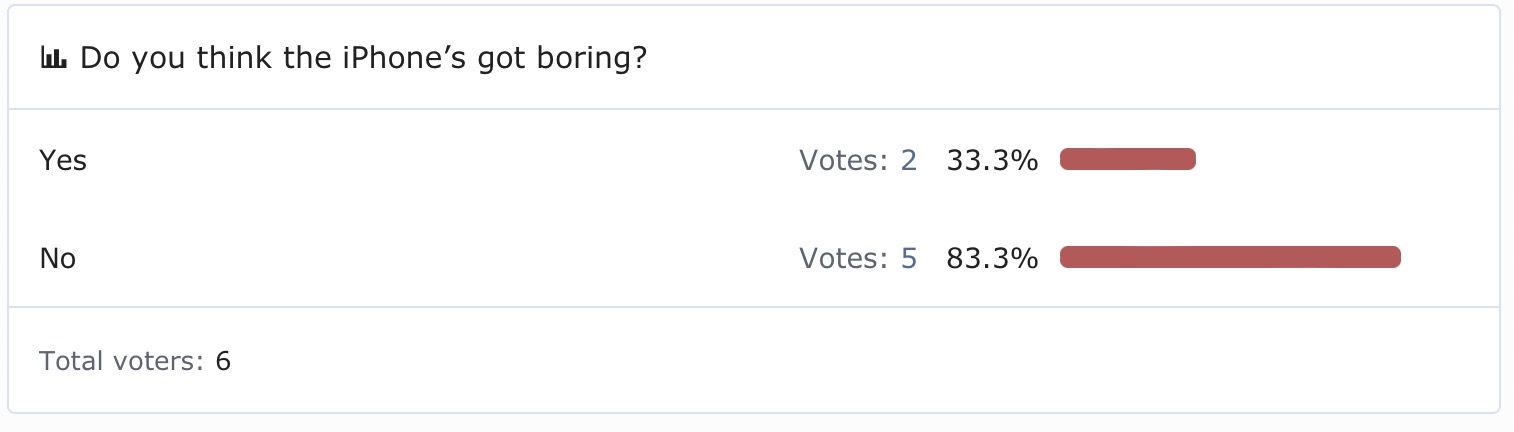Screen dimensions: 1514x432
Task: Open the voter list showing Votes: 5
Action: [x=858, y=259]
